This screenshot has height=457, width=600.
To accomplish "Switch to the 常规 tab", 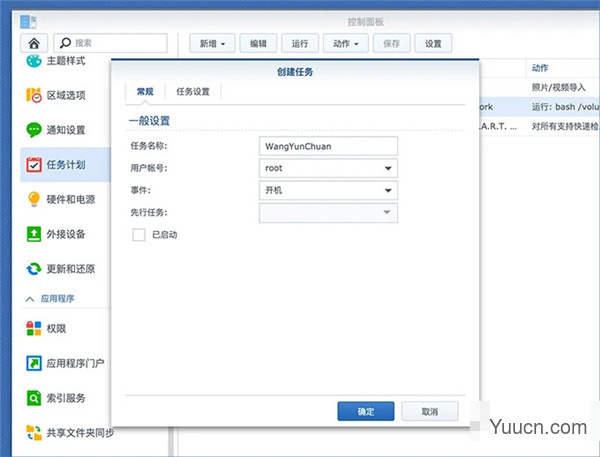I will tap(145, 92).
